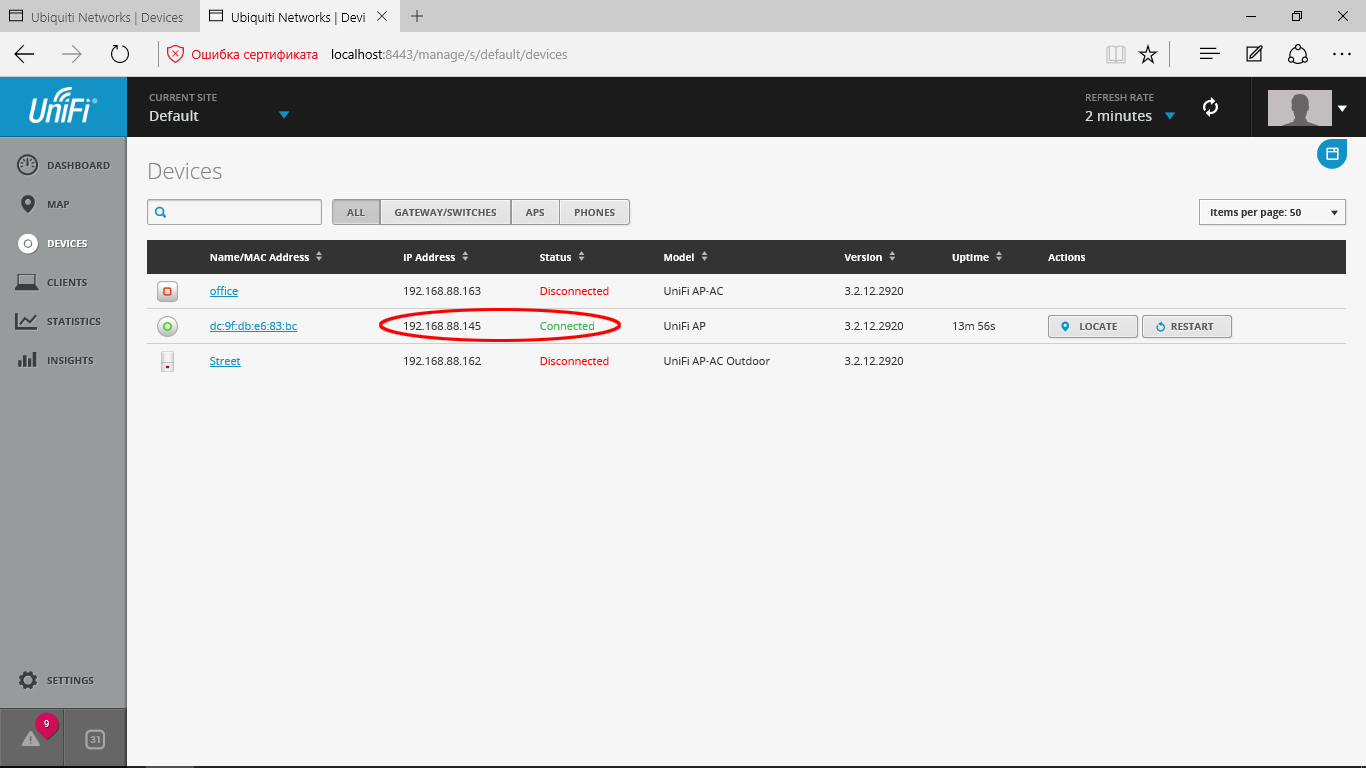Open the user avatar menu
The height and width of the screenshot is (768, 1366).
coord(1308,108)
